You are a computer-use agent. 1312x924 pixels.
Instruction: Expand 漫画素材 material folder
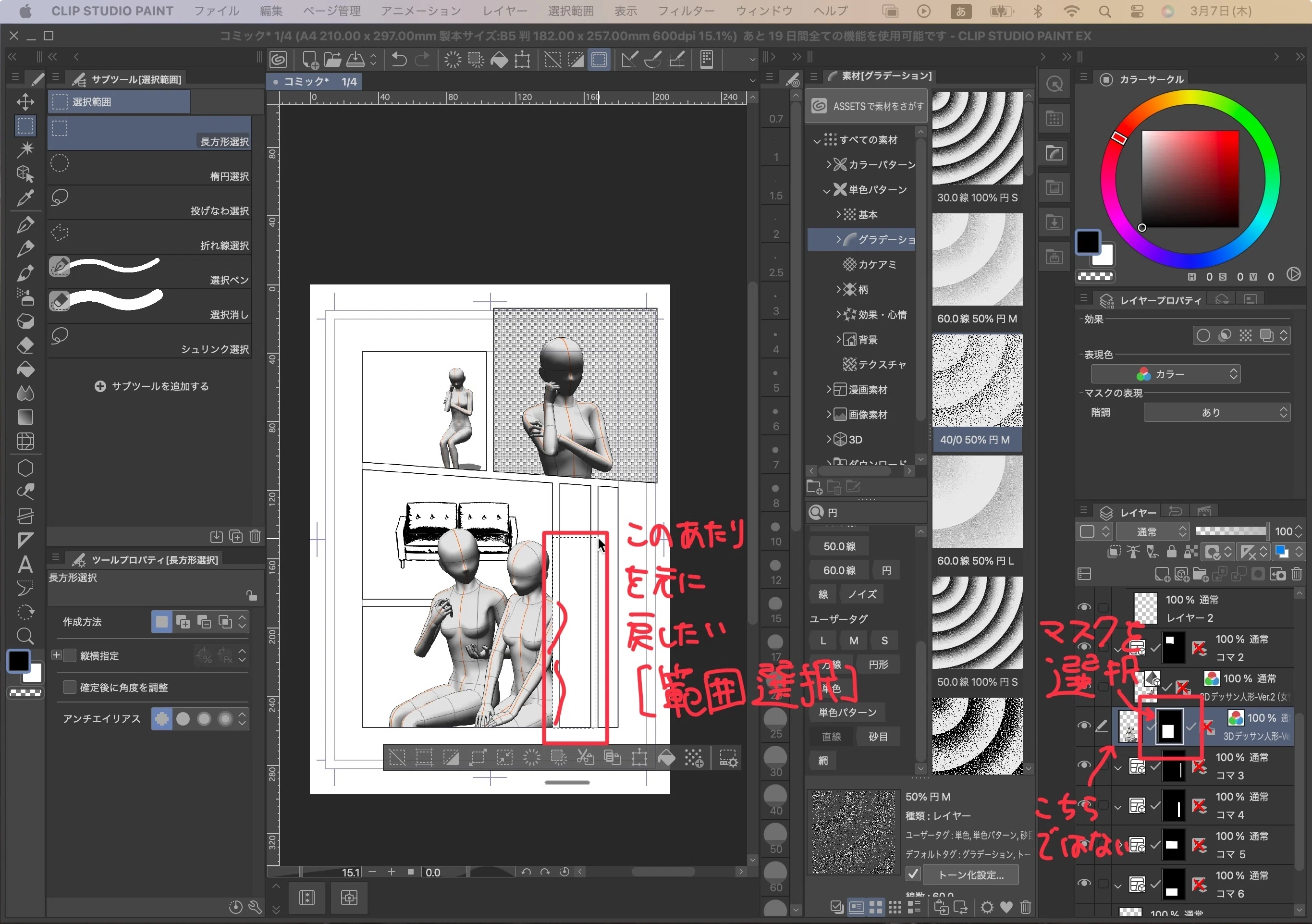tap(829, 390)
